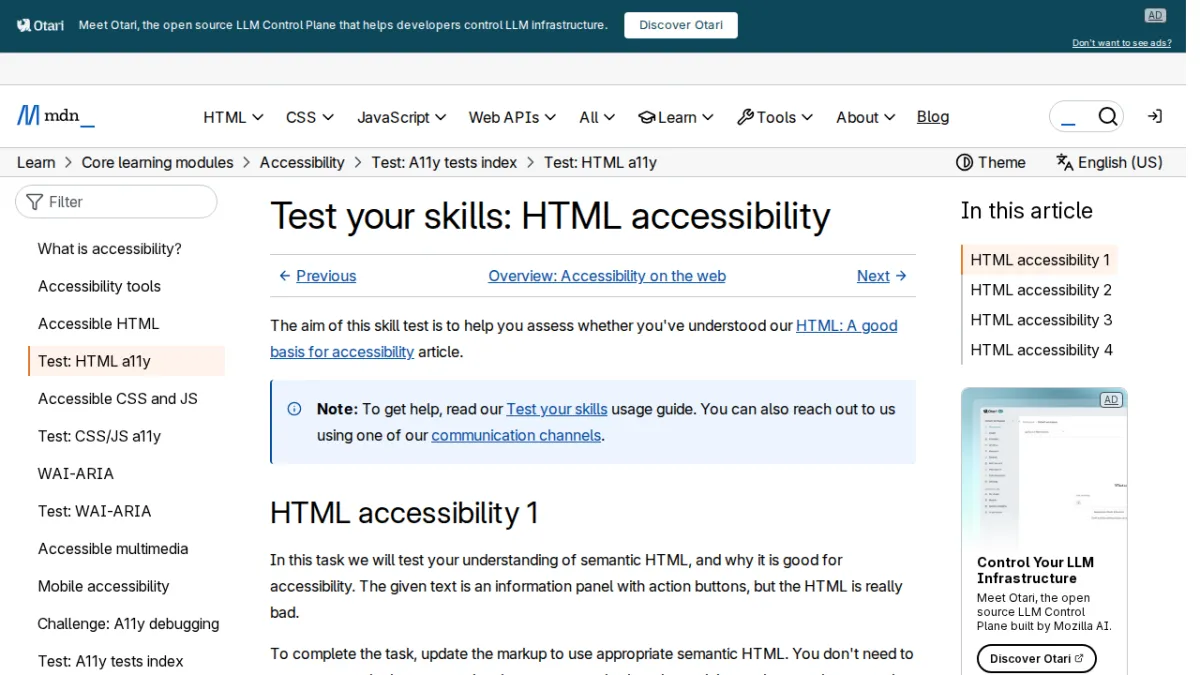This screenshot has width=1200, height=675.
Task: Click the search magnifier icon
Action: click(1107, 117)
